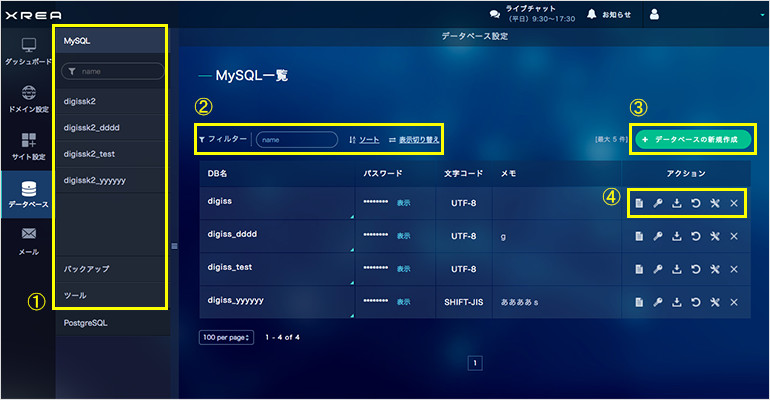Click document icon for digiss_dddd row
The width and height of the screenshot is (770, 400).
pyautogui.click(x=638, y=237)
